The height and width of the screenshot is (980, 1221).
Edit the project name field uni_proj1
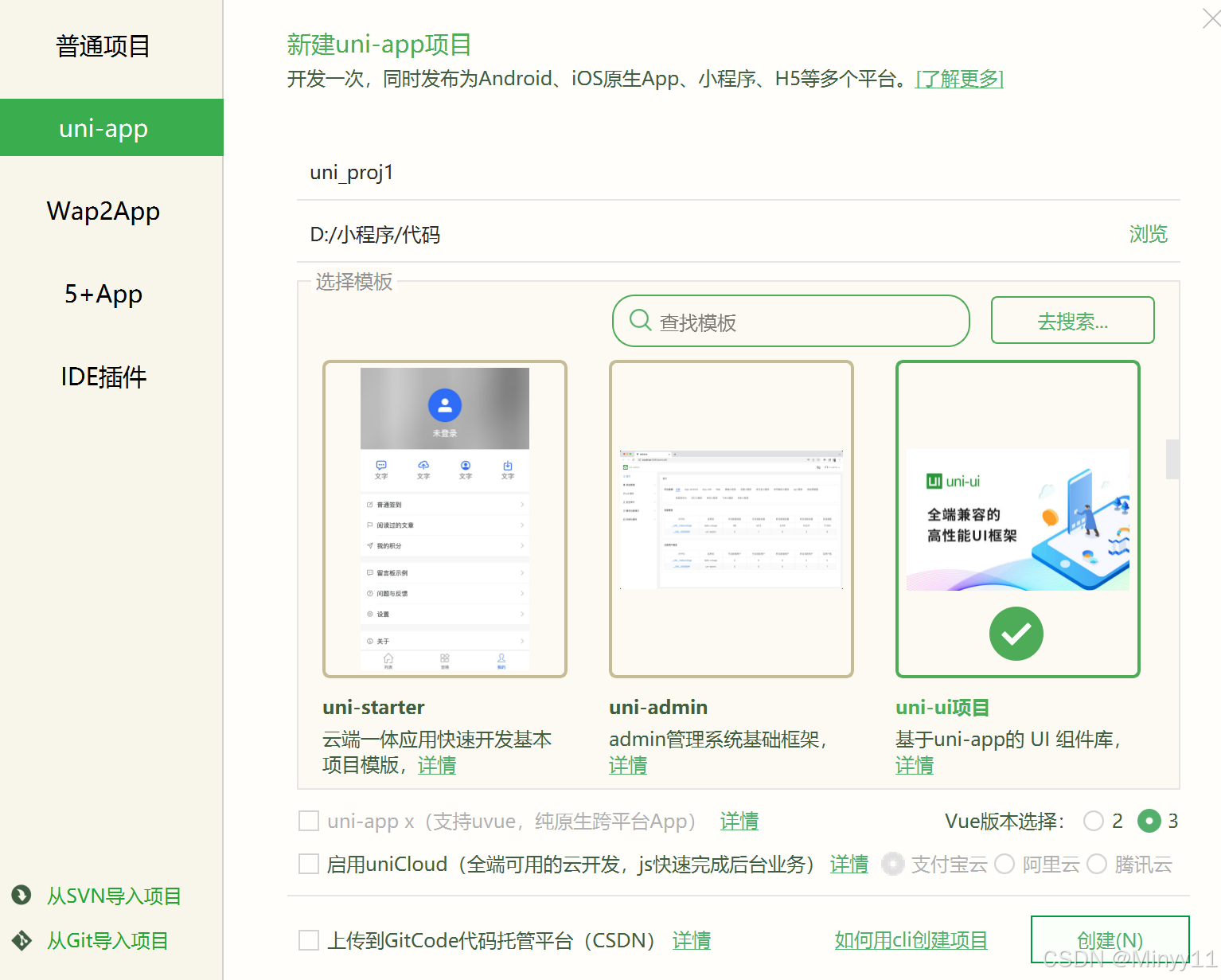click(738, 172)
